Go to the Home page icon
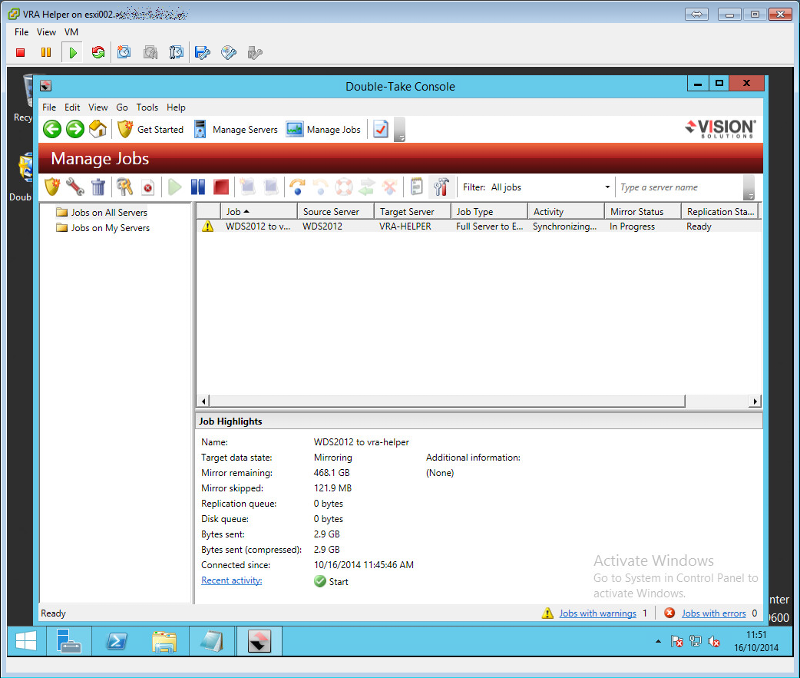Screen dimensions: 800x678 point(98,129)
